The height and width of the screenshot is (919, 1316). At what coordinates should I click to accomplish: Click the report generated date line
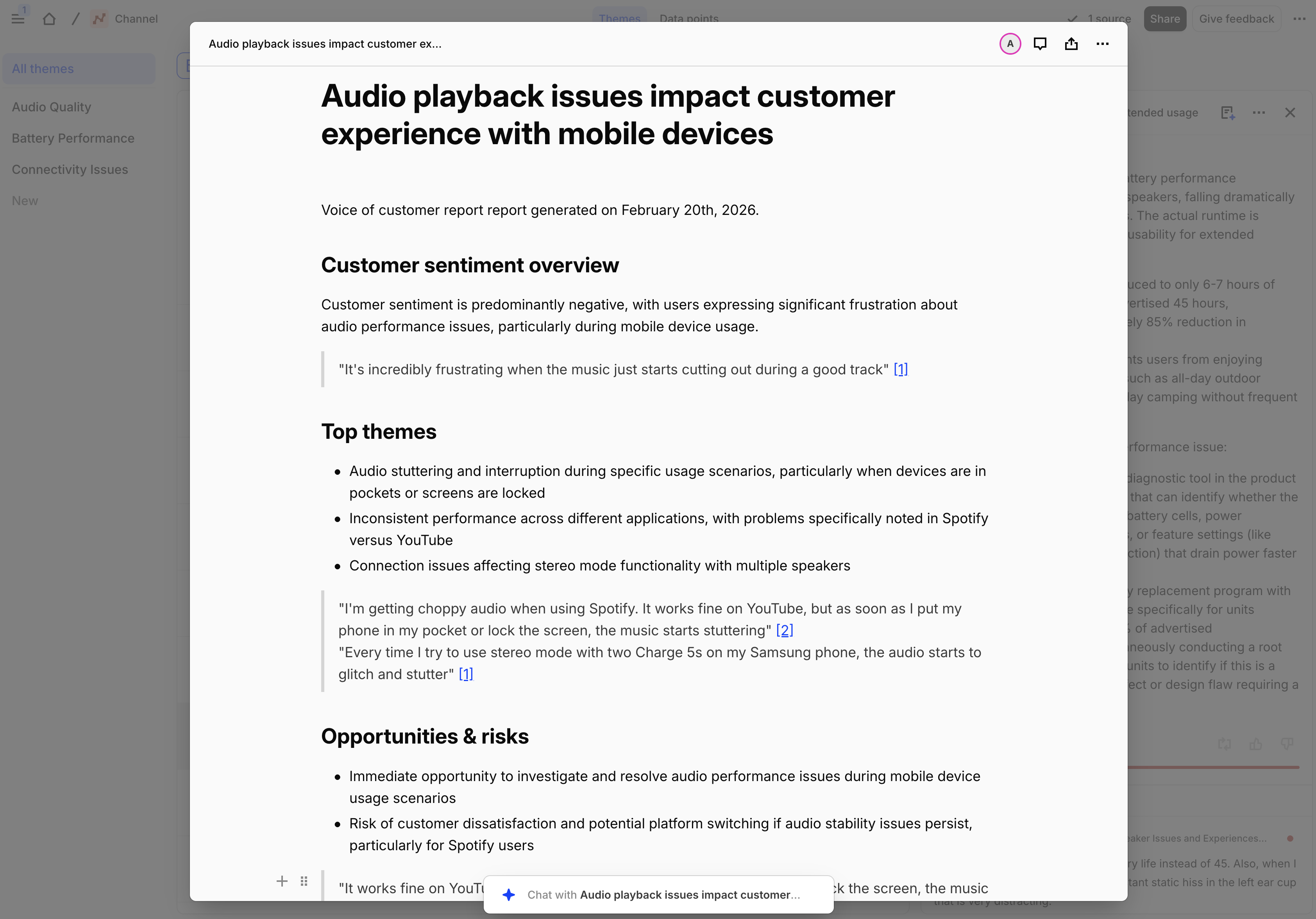(x=540, y=210)
